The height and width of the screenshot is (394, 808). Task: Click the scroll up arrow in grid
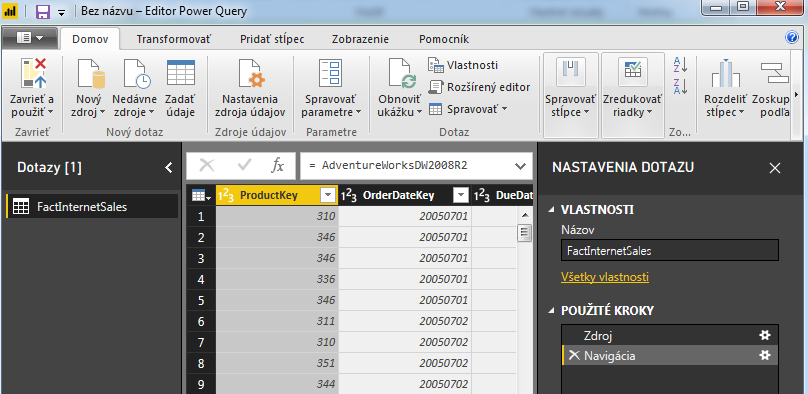525,215
